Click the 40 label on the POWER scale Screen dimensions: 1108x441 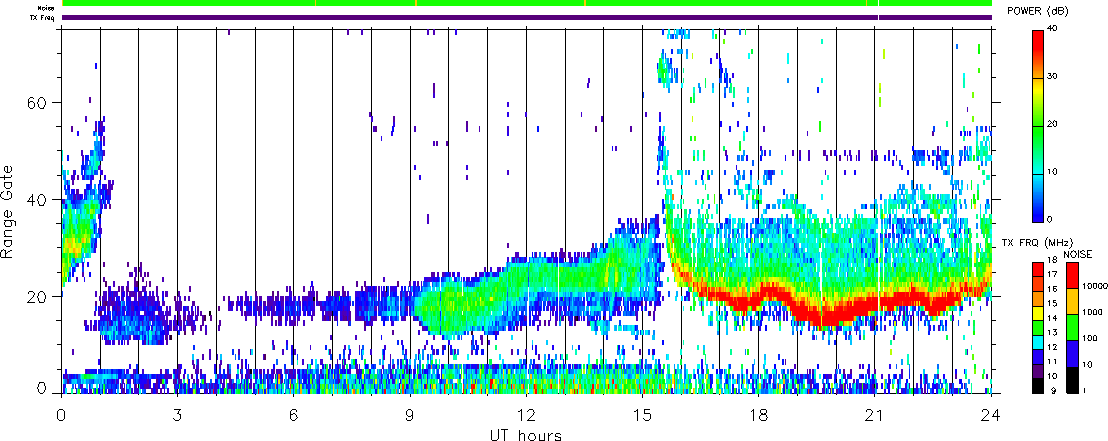coord(1054,30)
